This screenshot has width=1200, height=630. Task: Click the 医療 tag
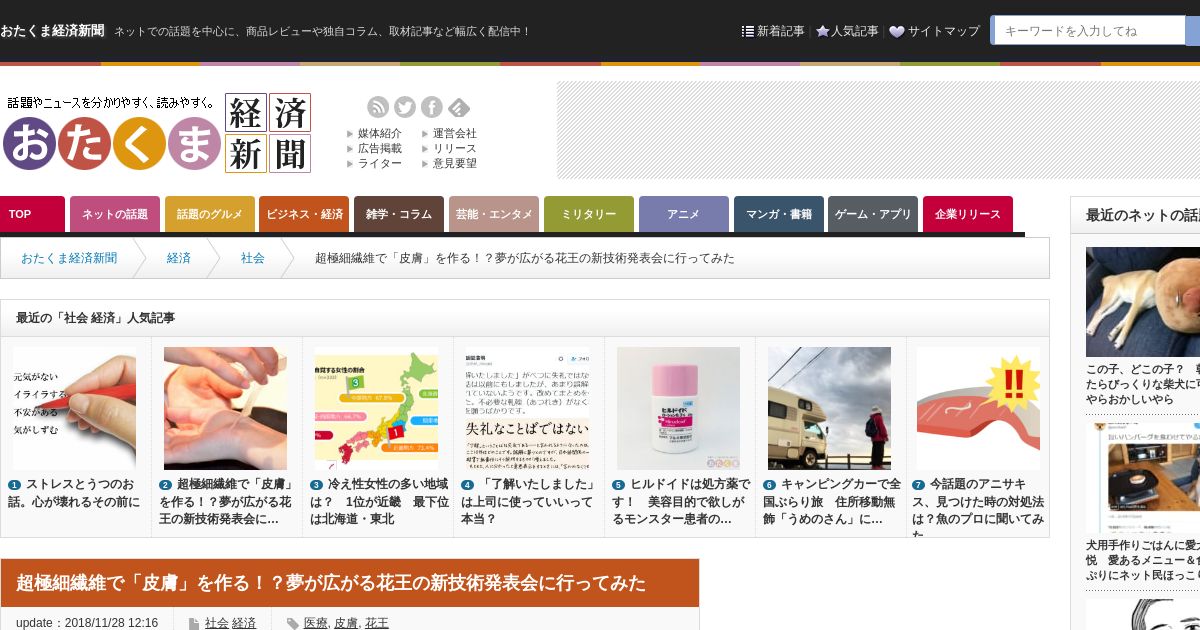pyautogui.click(x=315, y=623)
